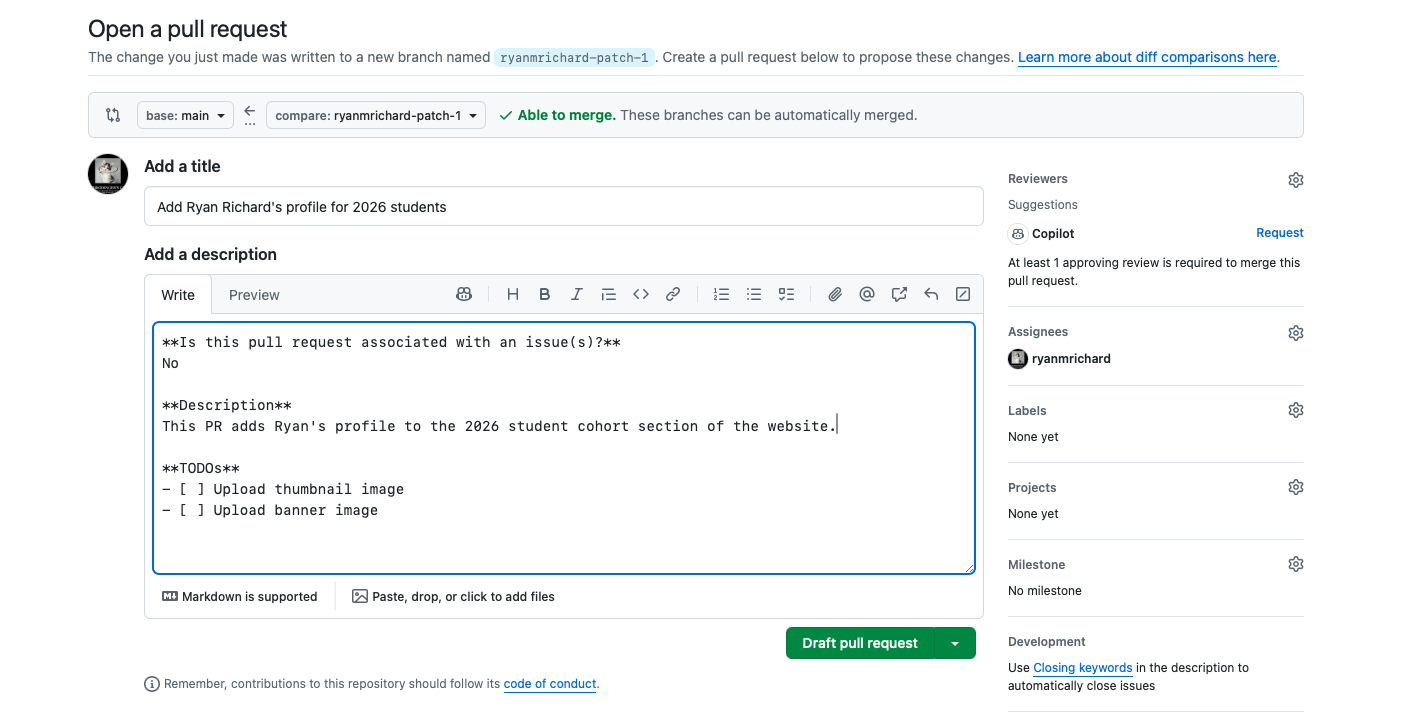Attach files using the paperclip icon
This screenshot has width=1412, height=728.
(x=835, y=294)
